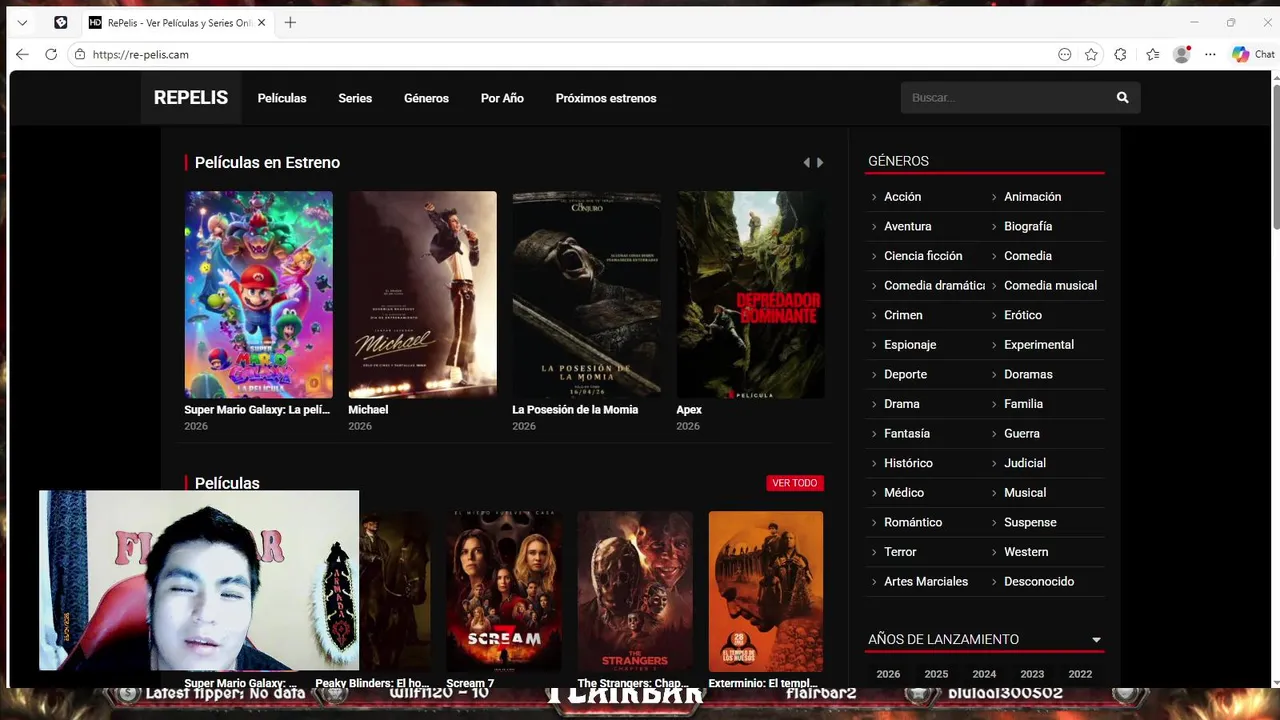Click the REPELIS logo
Image resolution: width=1280 pixels, height=720 pixels.
tap(191, 98)
